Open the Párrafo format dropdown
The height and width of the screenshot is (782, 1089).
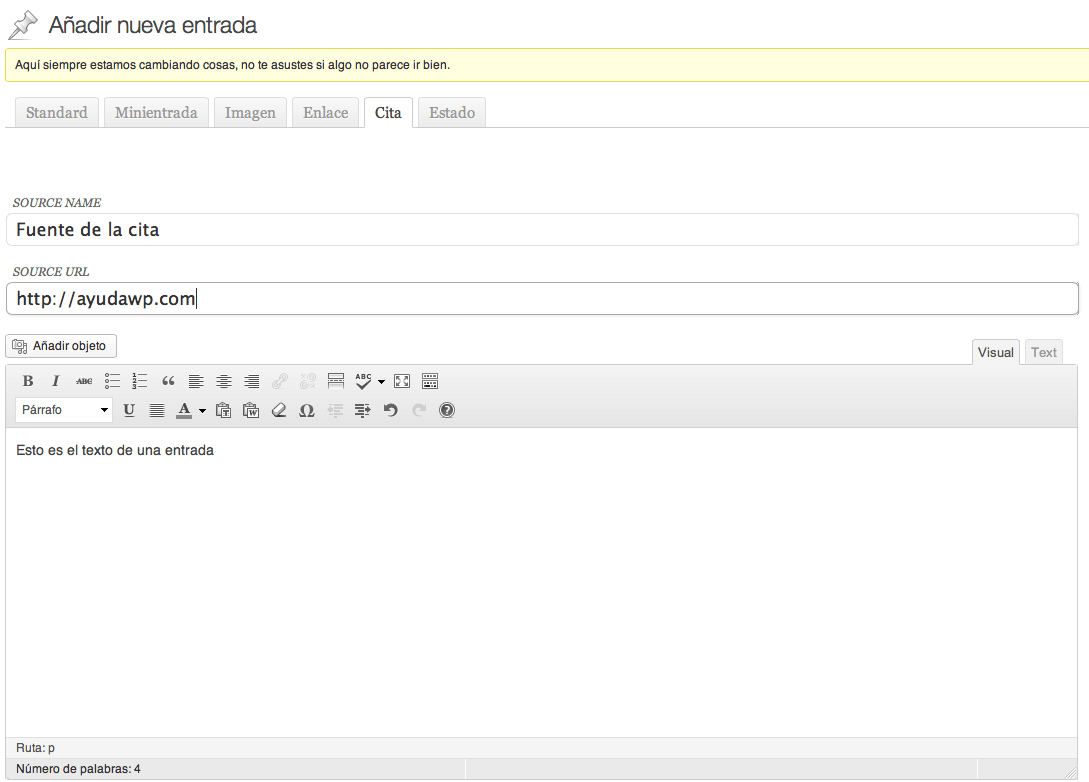[64, 410]
